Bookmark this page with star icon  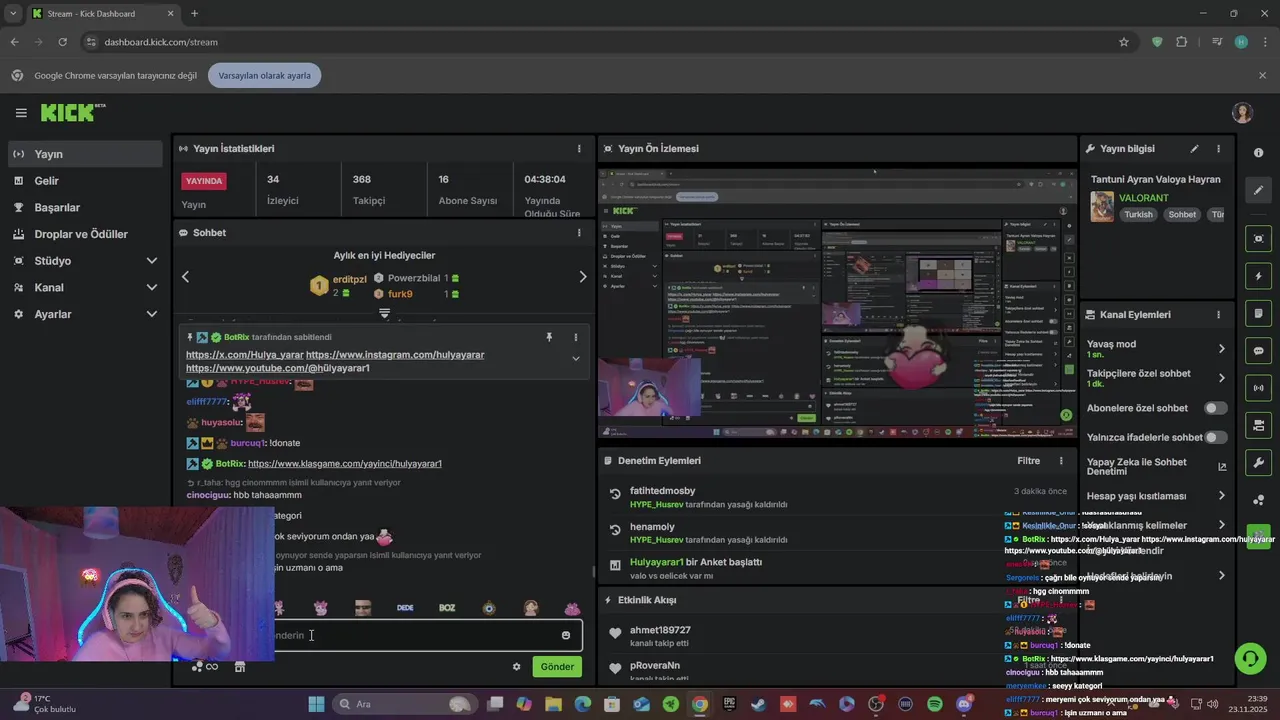point(1124,42)
